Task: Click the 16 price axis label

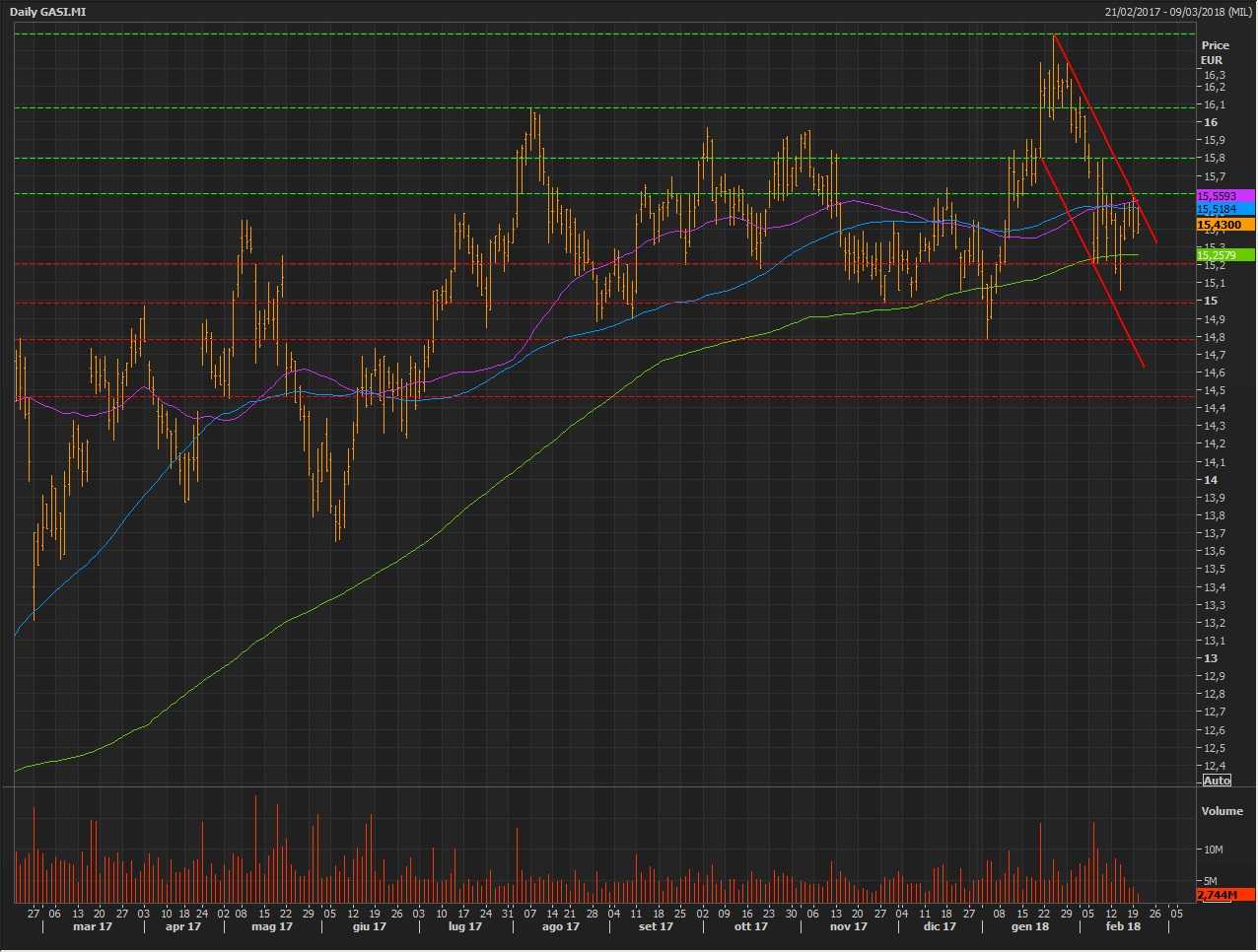Action: [1210, 122]
